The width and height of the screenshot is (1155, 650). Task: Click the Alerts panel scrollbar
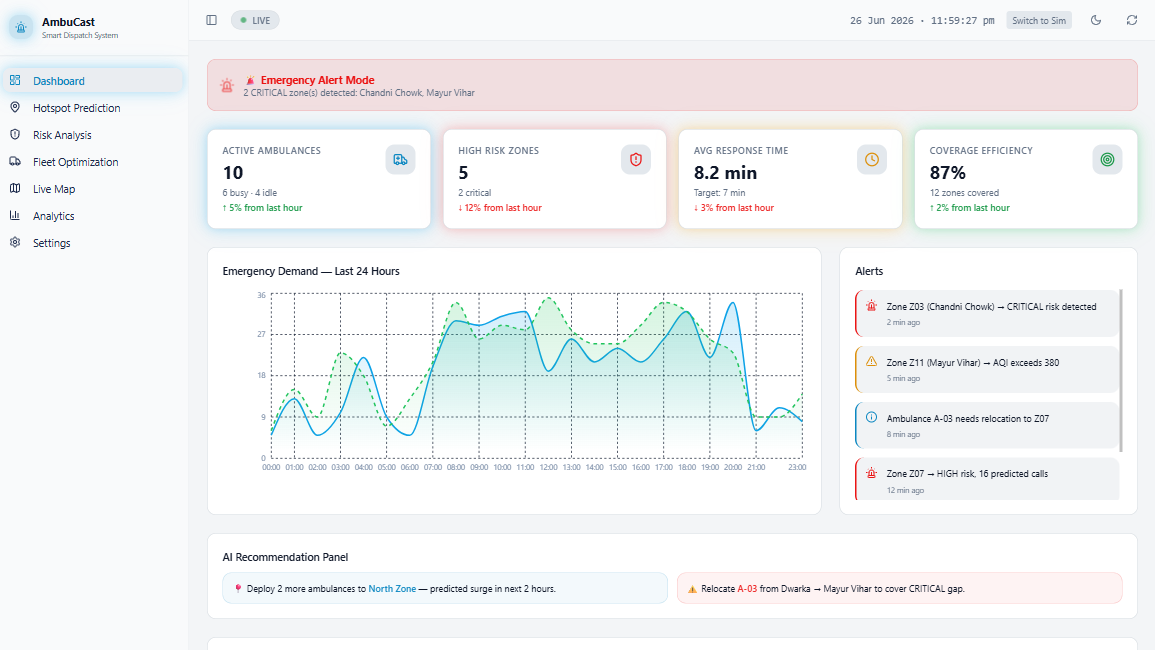[x=1121, y=371]
